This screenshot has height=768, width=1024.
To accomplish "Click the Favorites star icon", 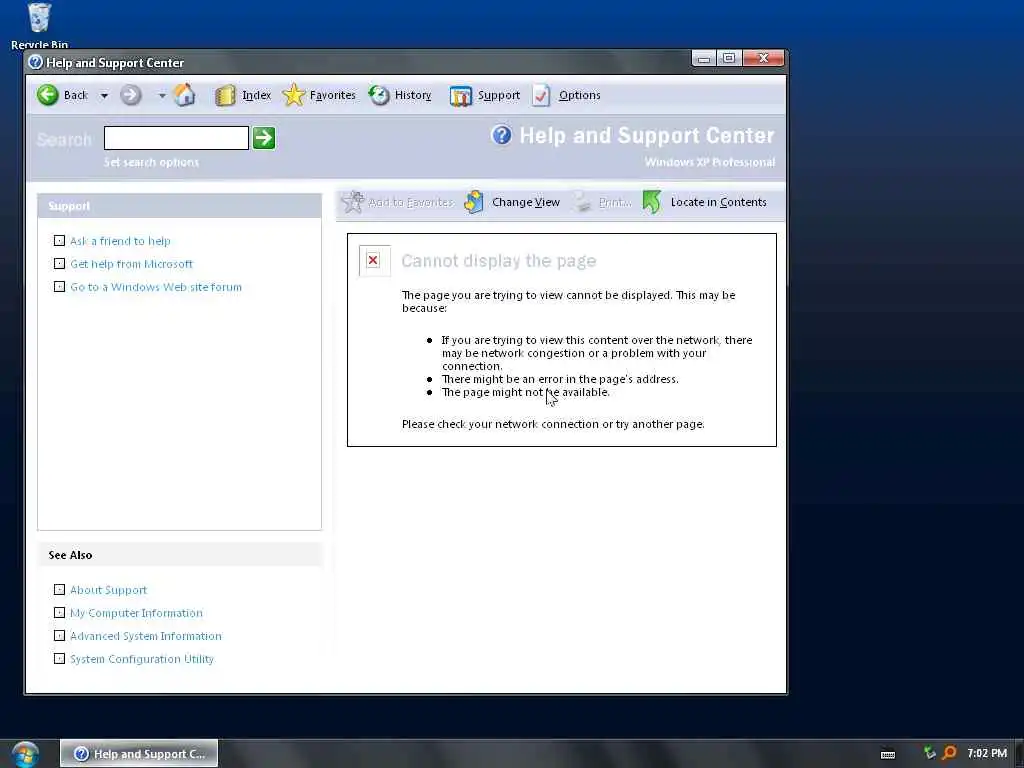I will click(x=294, y=95).
